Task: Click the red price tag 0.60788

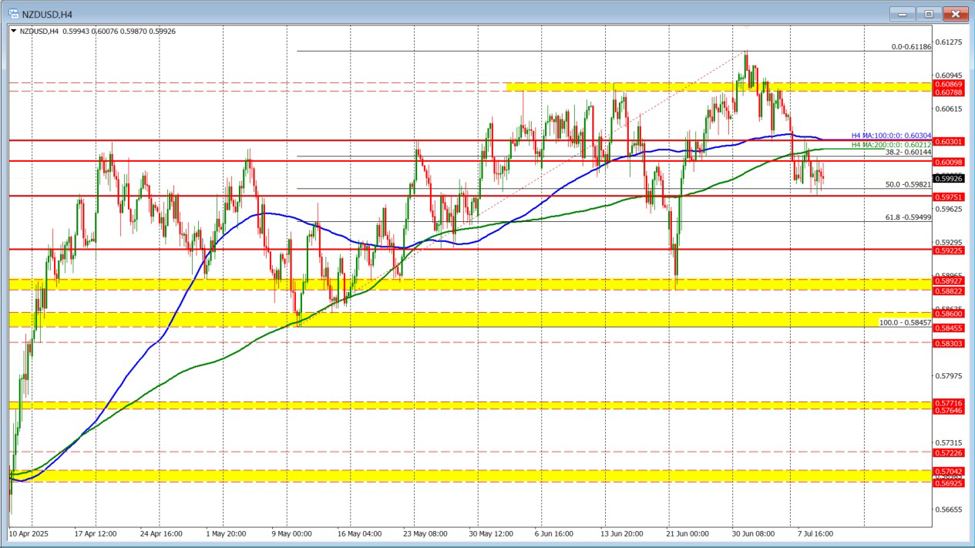Action: pos(949,92)
